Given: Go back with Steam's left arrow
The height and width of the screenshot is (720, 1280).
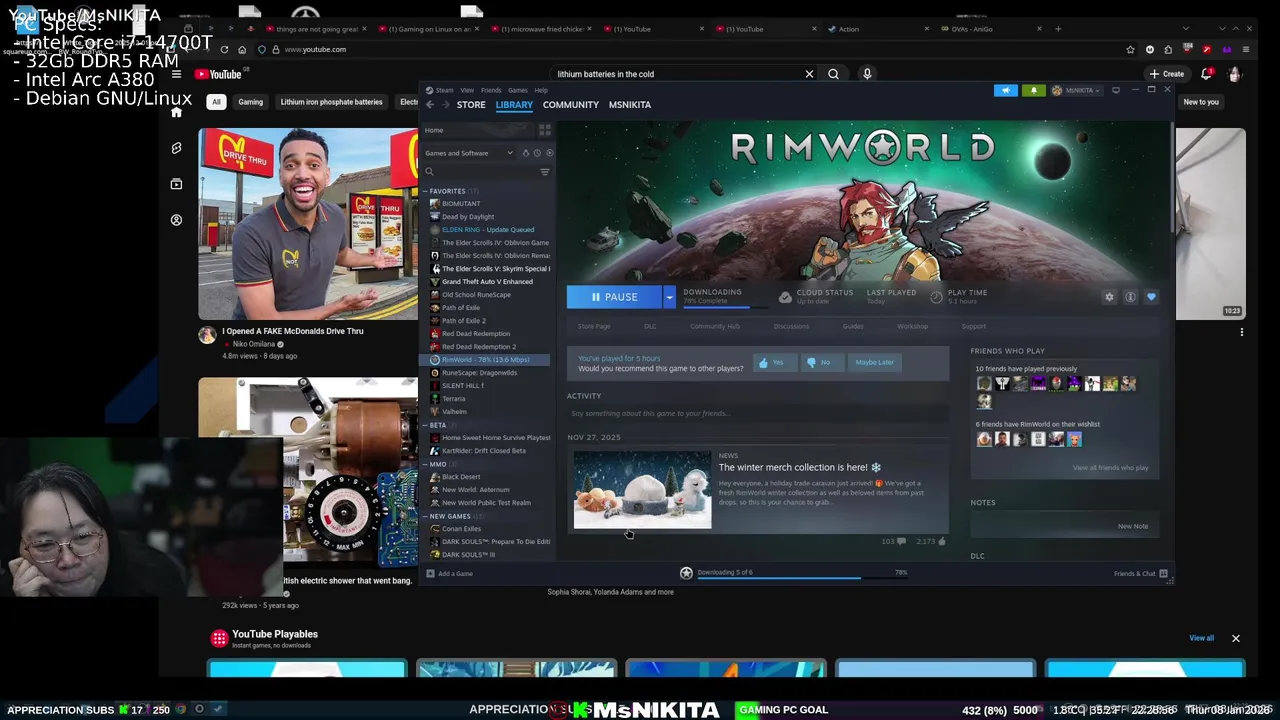Looking at the screenshot, I should click(x=430, y=105).
